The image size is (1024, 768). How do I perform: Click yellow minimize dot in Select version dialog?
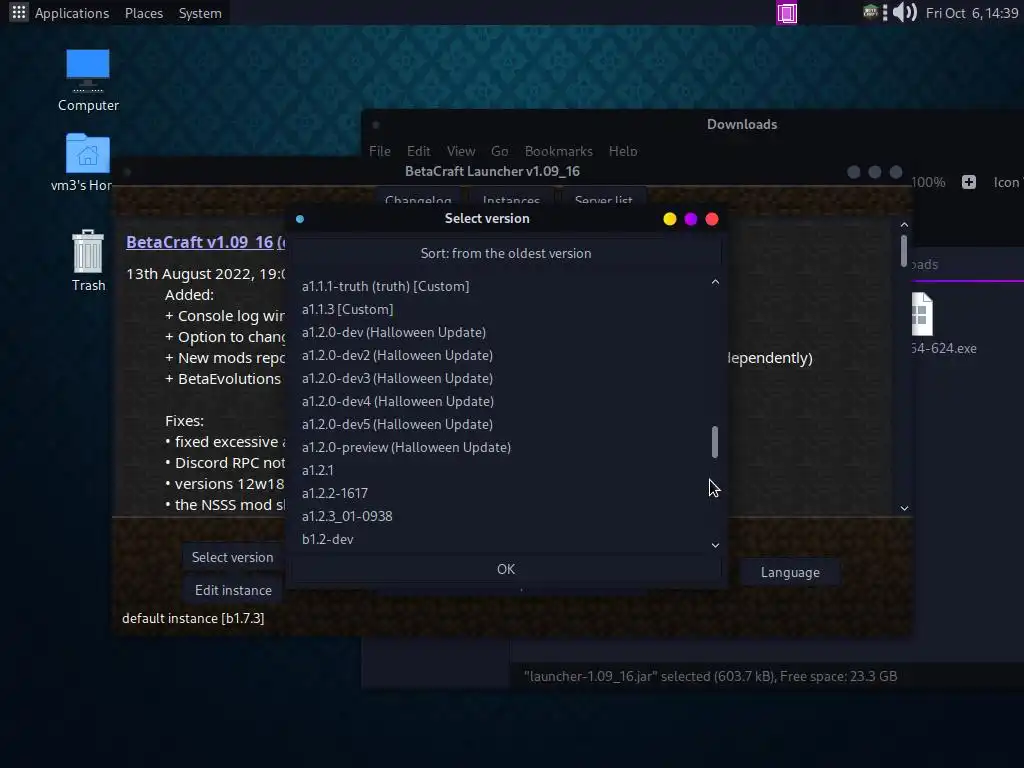pos(669,219)
